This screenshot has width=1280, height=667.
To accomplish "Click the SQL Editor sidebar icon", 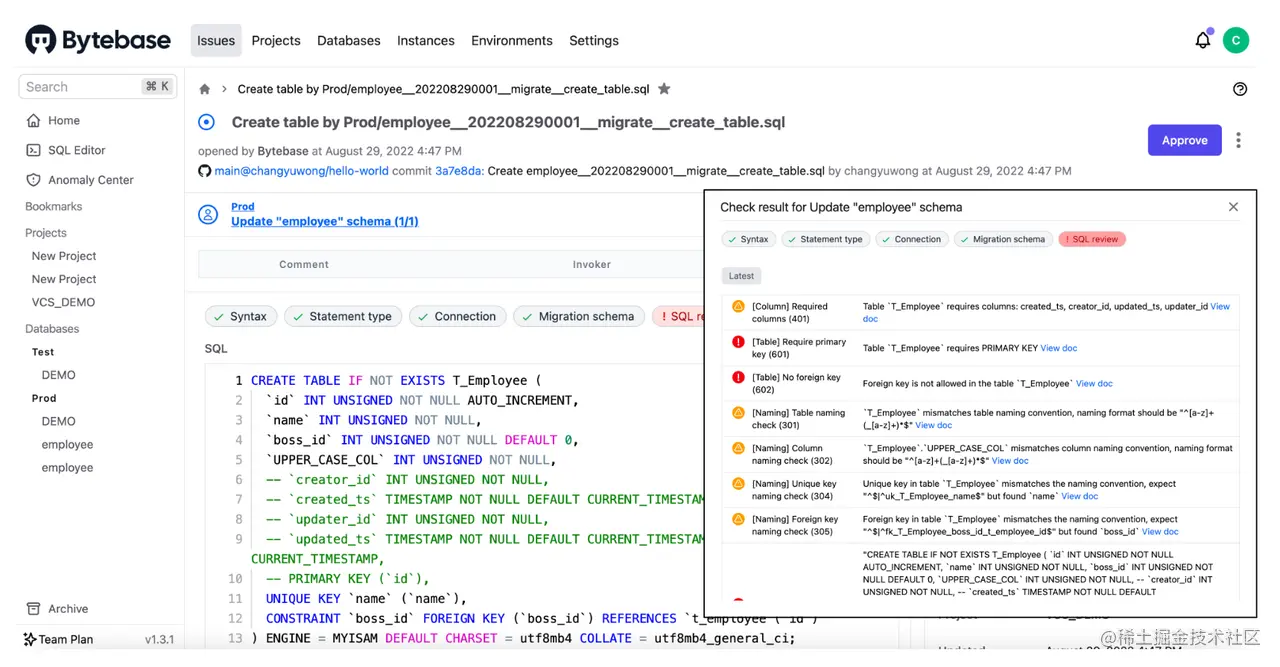I will pos(33,150).
